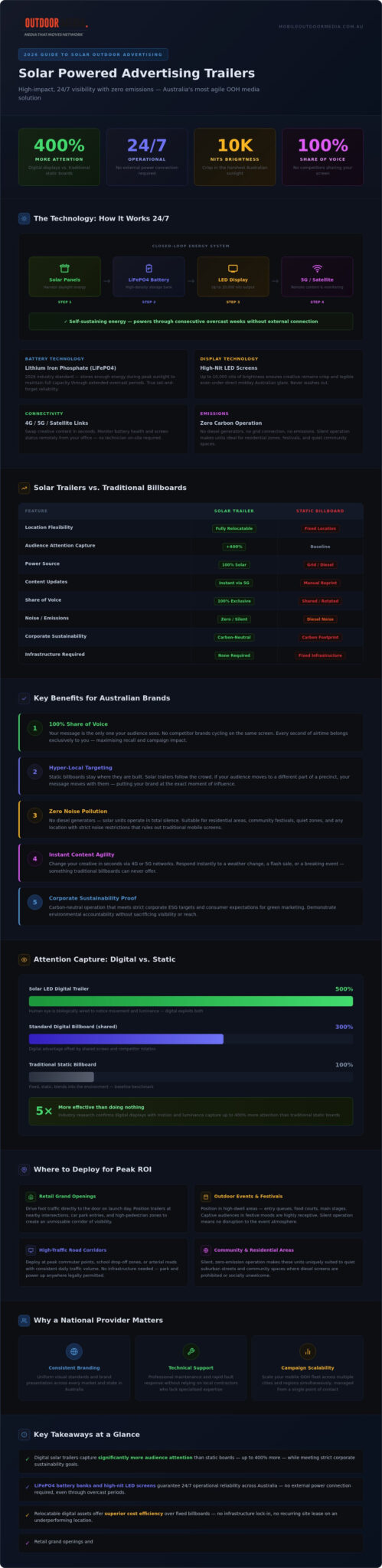The image size is (382, 1568).
Task: Click the Campaign Scalability chart icon
Action: click(x=308, y=1351)
